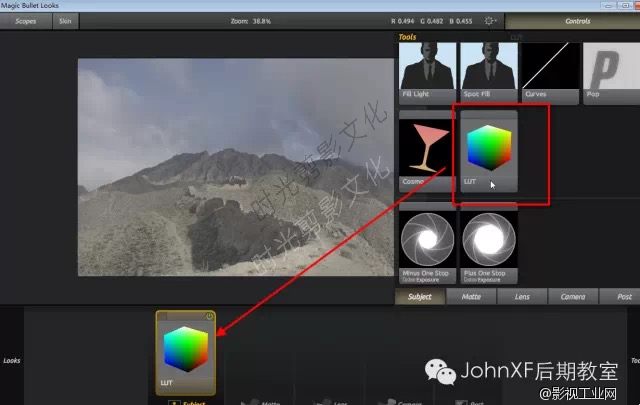Switch to the Subject tab
The height and width of the screenshot is (405, 640).
click(x=420, y=297)
